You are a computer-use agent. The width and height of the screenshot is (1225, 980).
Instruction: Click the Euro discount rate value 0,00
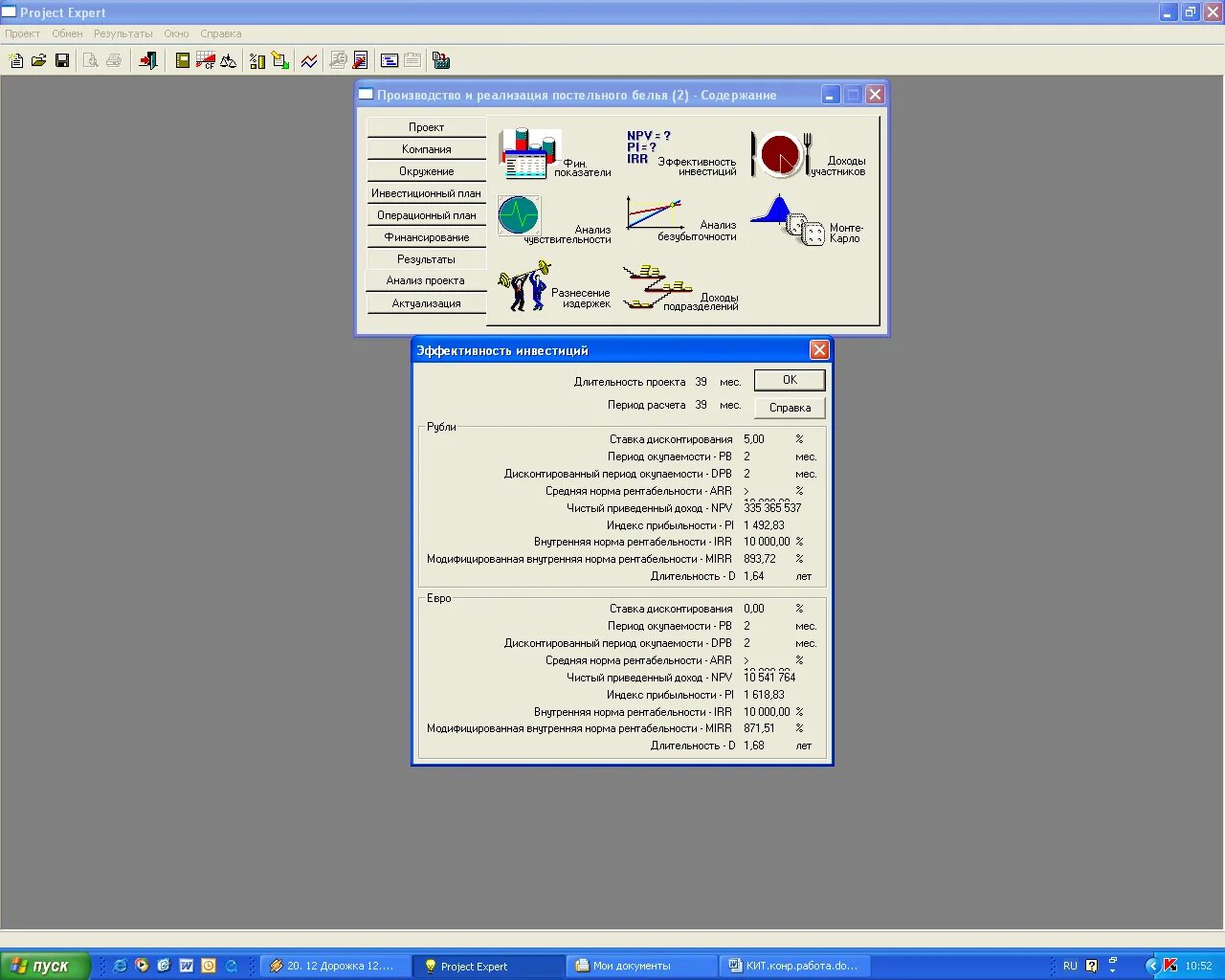[x=754, y=609]
